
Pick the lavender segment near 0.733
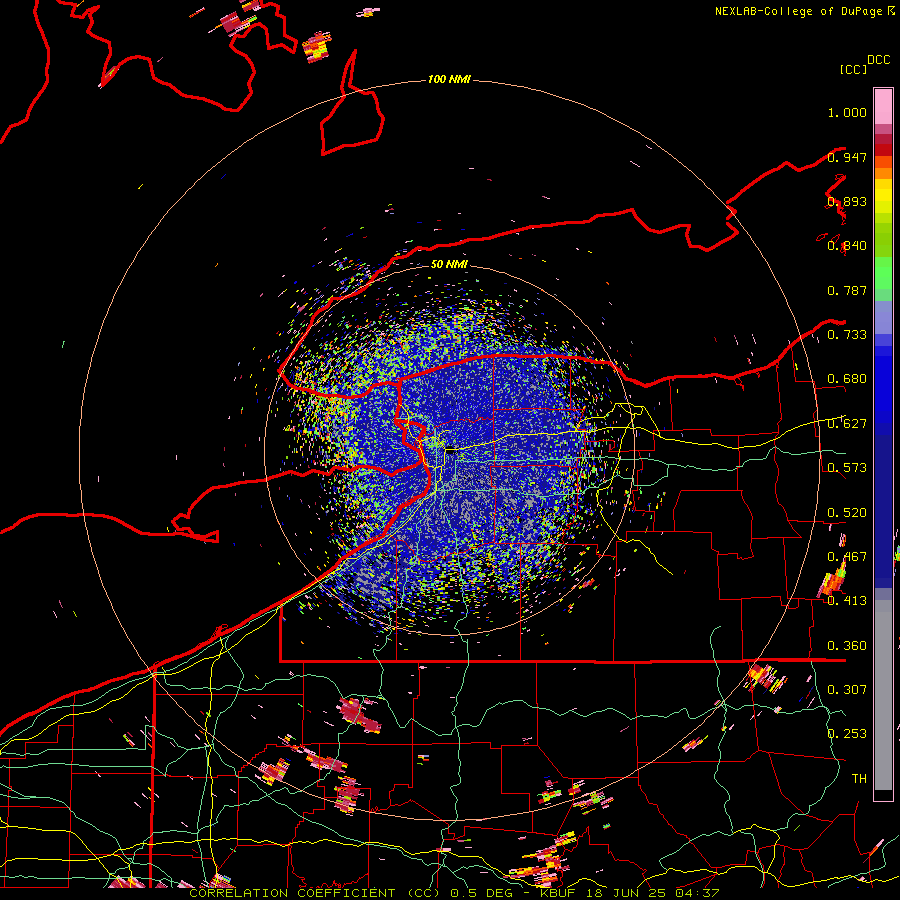click(883, 317)
